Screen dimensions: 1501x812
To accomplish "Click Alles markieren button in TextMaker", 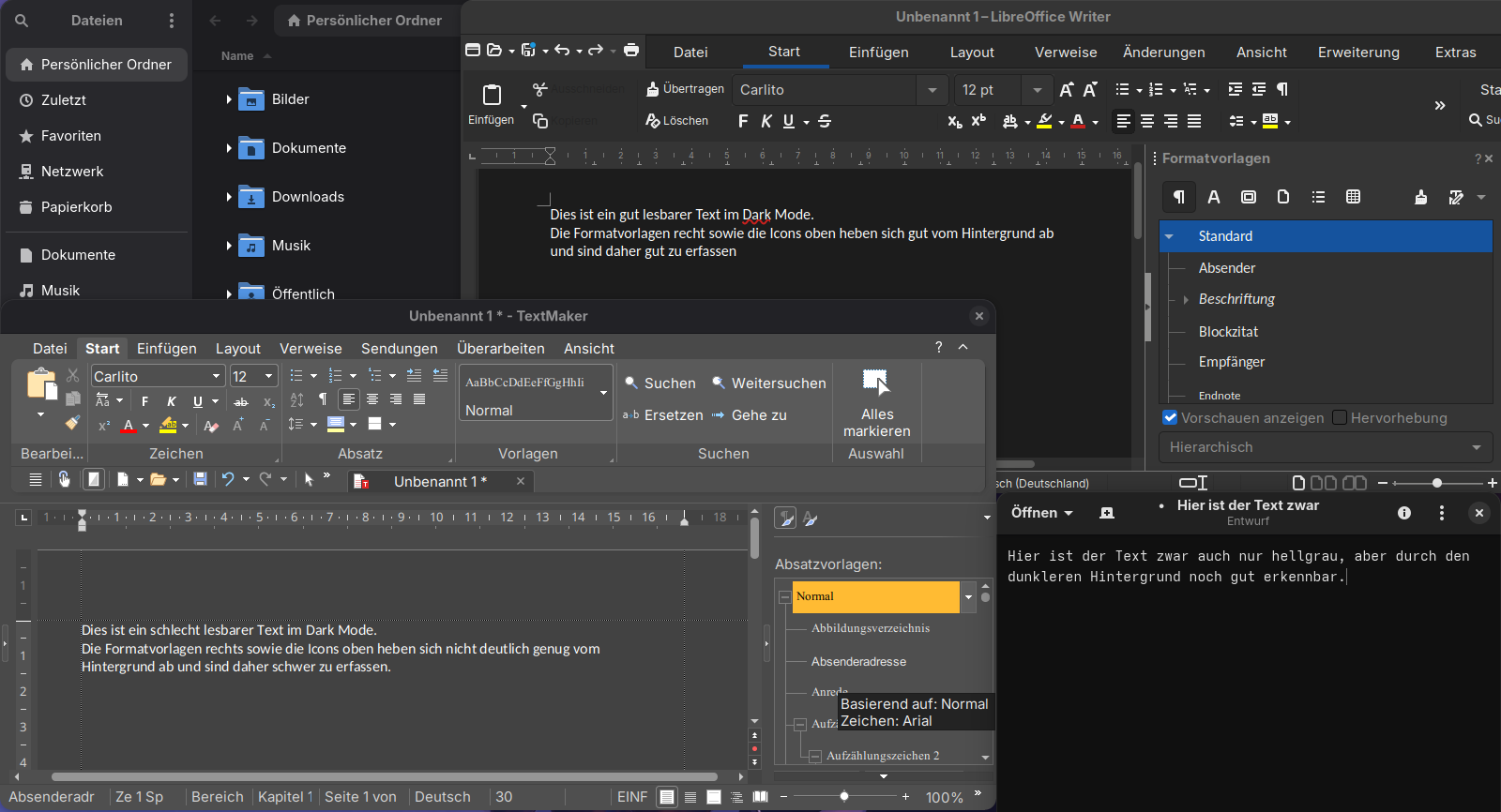I will [x=876, y=403].
